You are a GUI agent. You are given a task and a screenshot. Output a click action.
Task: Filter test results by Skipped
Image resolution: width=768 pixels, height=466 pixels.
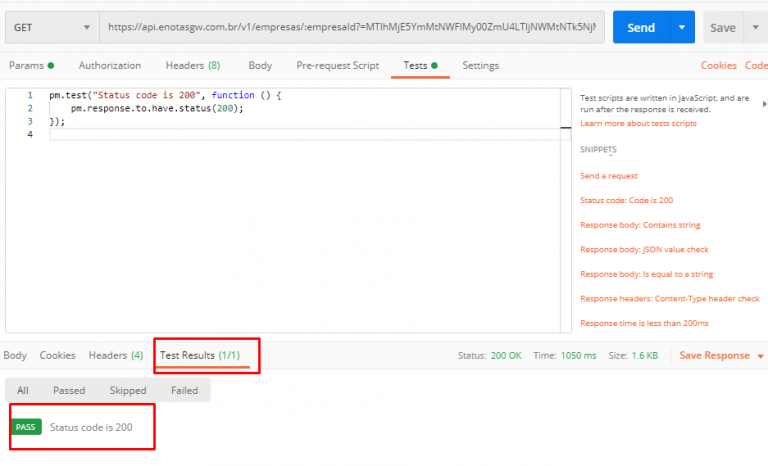[127, 390]
